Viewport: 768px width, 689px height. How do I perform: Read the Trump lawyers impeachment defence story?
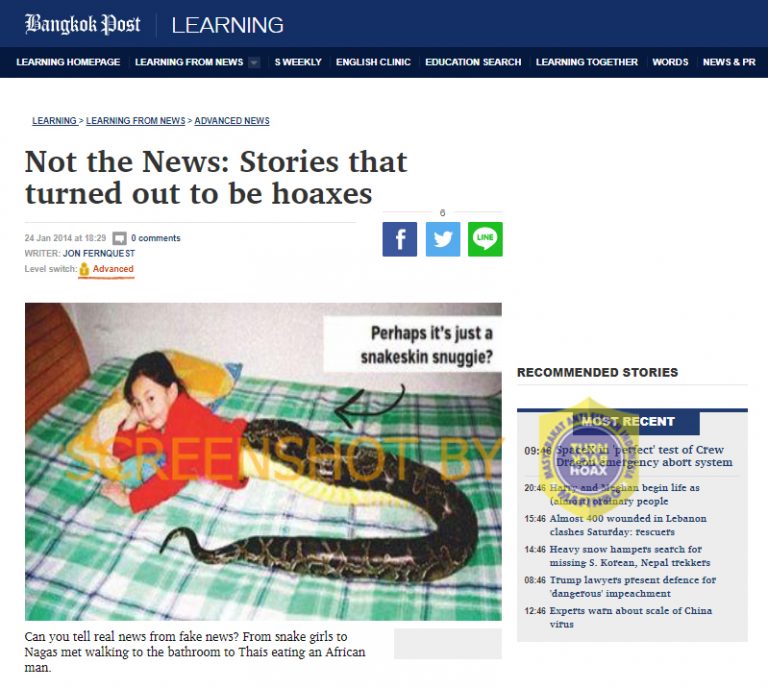coord(632,587)
